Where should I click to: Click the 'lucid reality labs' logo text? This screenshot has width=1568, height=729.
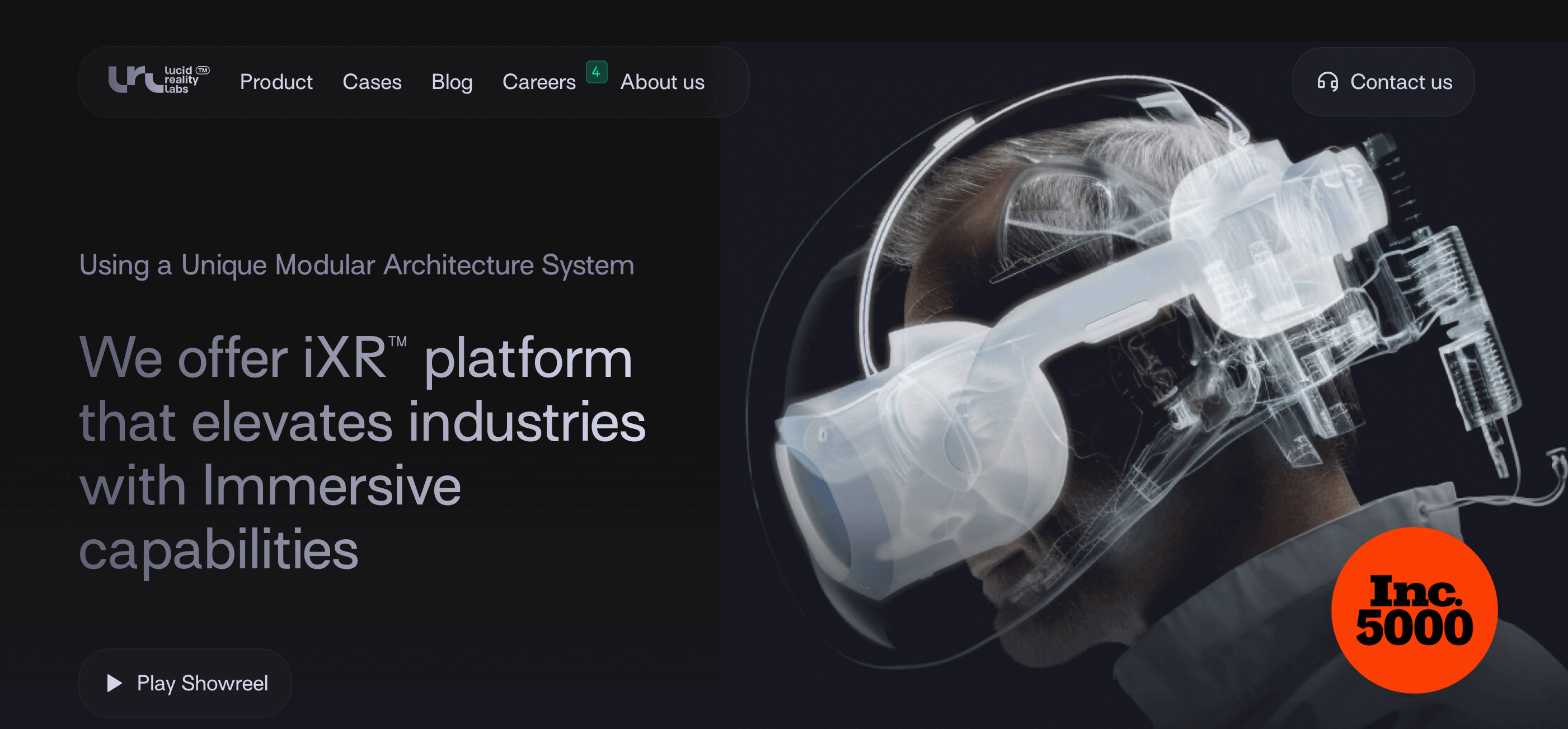click(x=180, y=80)
